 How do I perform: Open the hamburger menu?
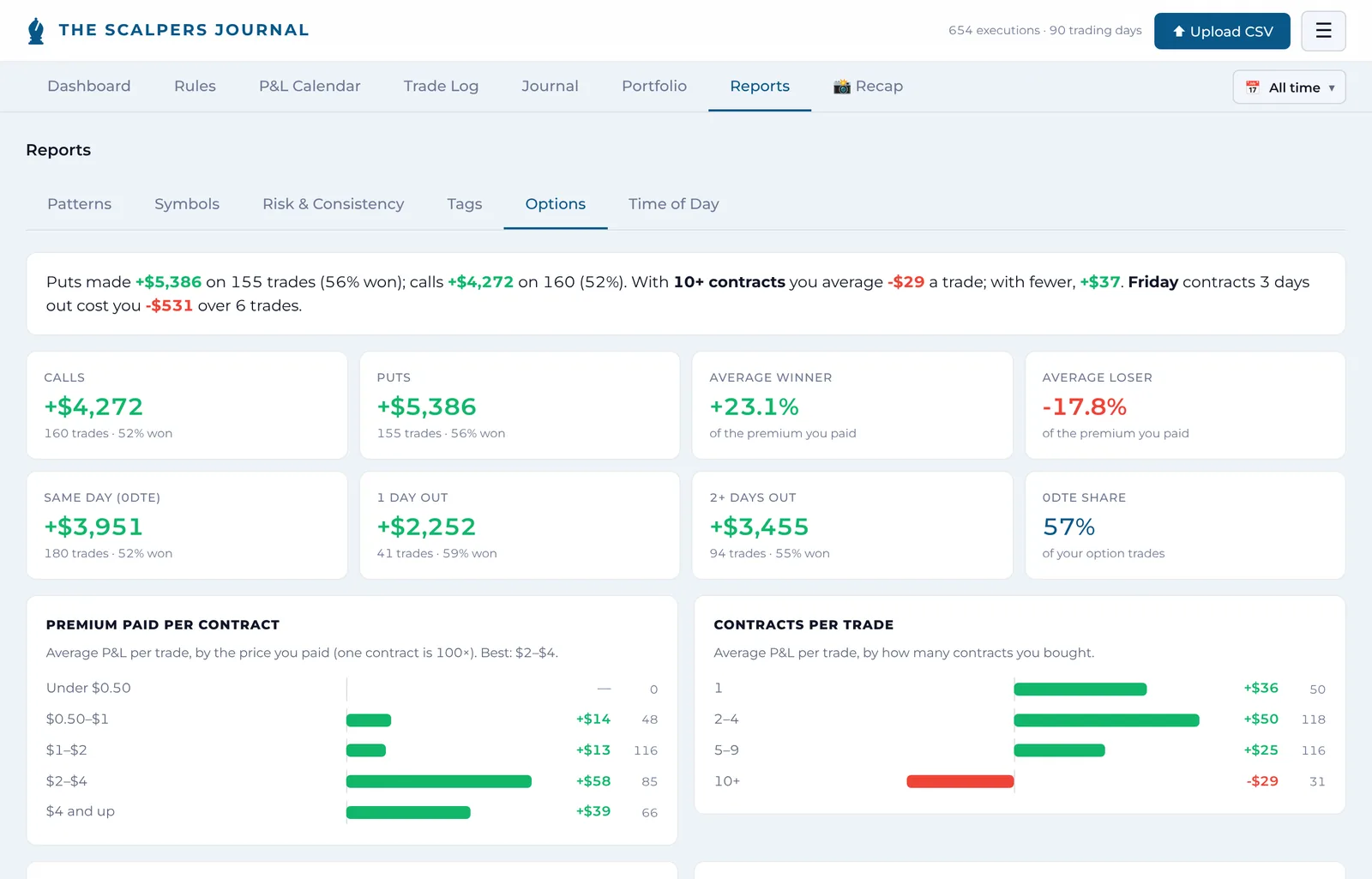(1323, 31)
